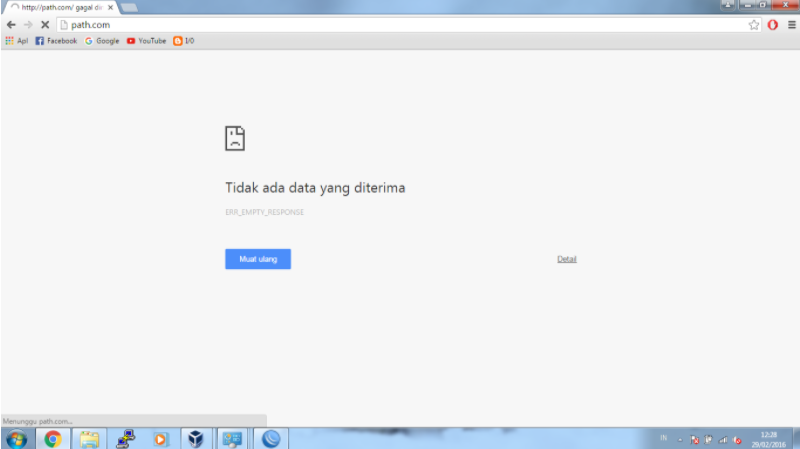Stop loading the page with X icon
The width and height of the screenshot is (800, 449).
45,24
